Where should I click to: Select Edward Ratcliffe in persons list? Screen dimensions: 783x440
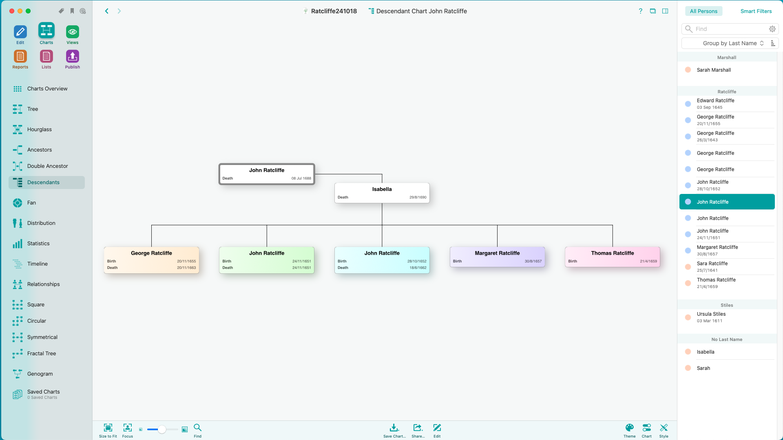click(x=727, y=104)
